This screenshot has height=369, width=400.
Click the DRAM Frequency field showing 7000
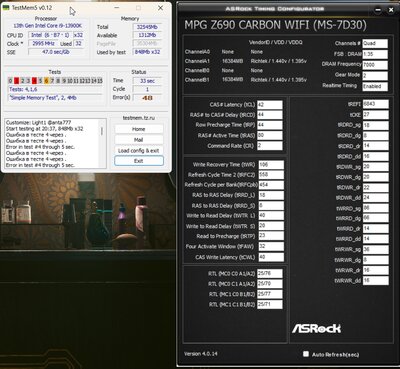[x=375, y=65]
